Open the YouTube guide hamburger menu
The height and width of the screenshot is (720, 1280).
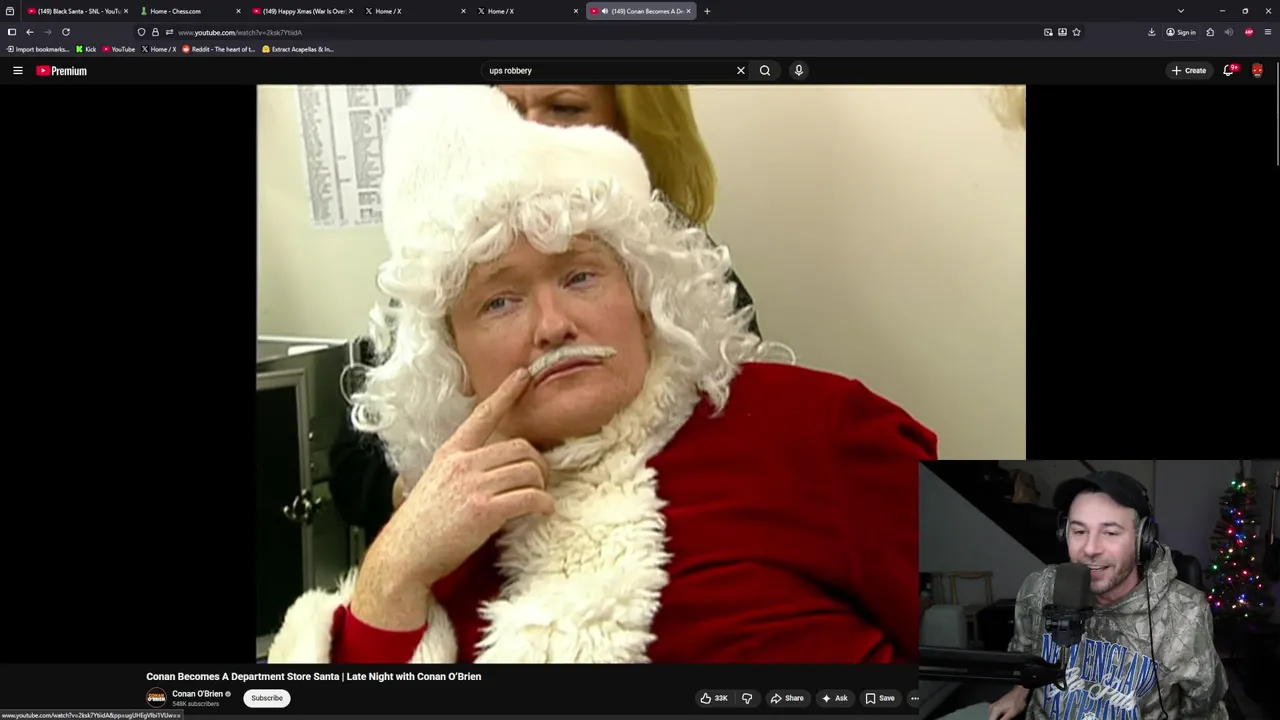pyautogui.click(x=17, y=71)
